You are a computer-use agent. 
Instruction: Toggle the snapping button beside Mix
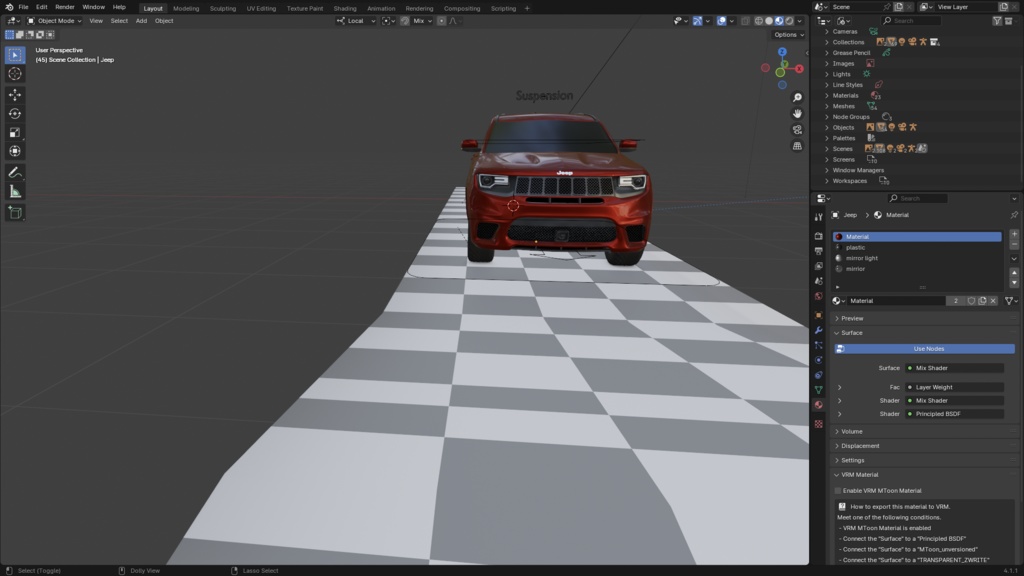coord(404,21)
